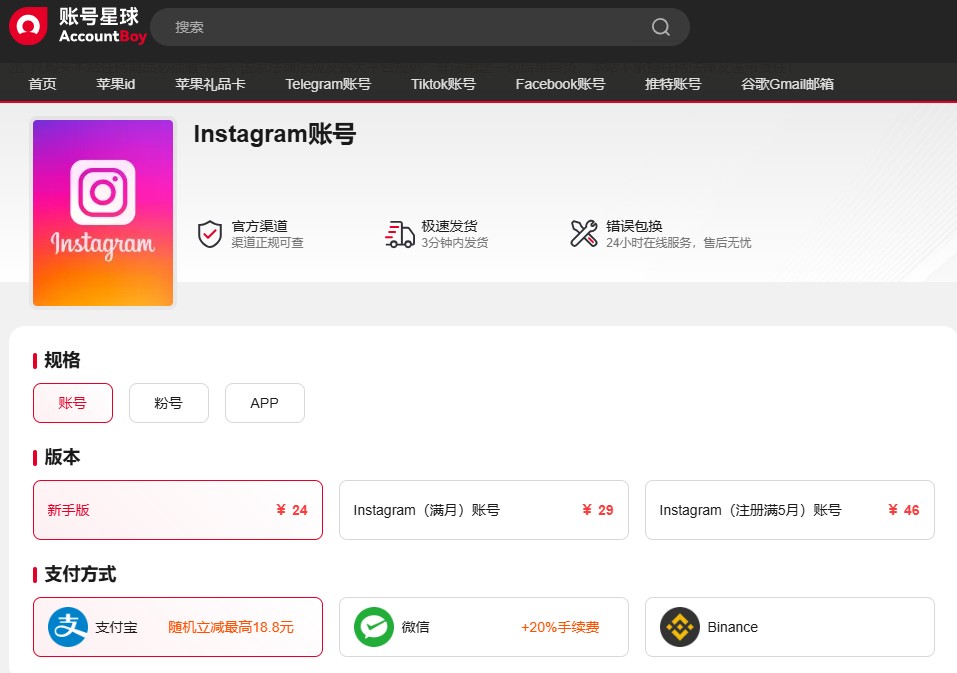957x673 pixels.
Task: Click the Binance yellow logo icon
Action: point(679,627)
